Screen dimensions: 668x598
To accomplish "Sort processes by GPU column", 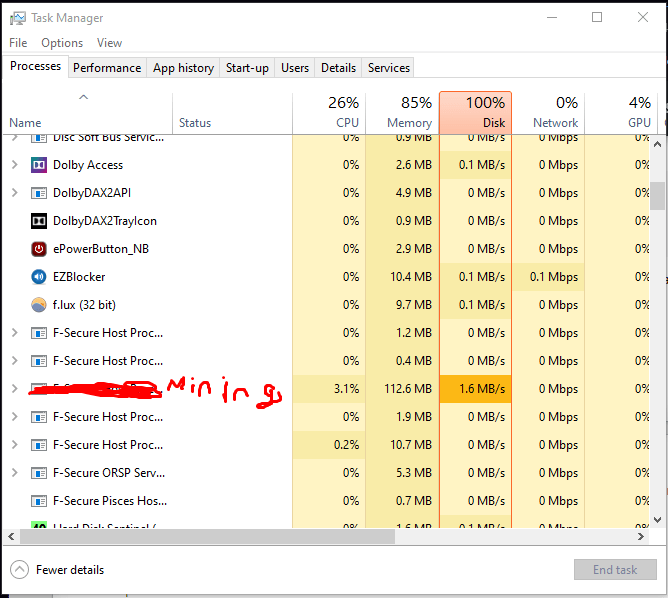I will pyautogui.click(x=621, y=113).
